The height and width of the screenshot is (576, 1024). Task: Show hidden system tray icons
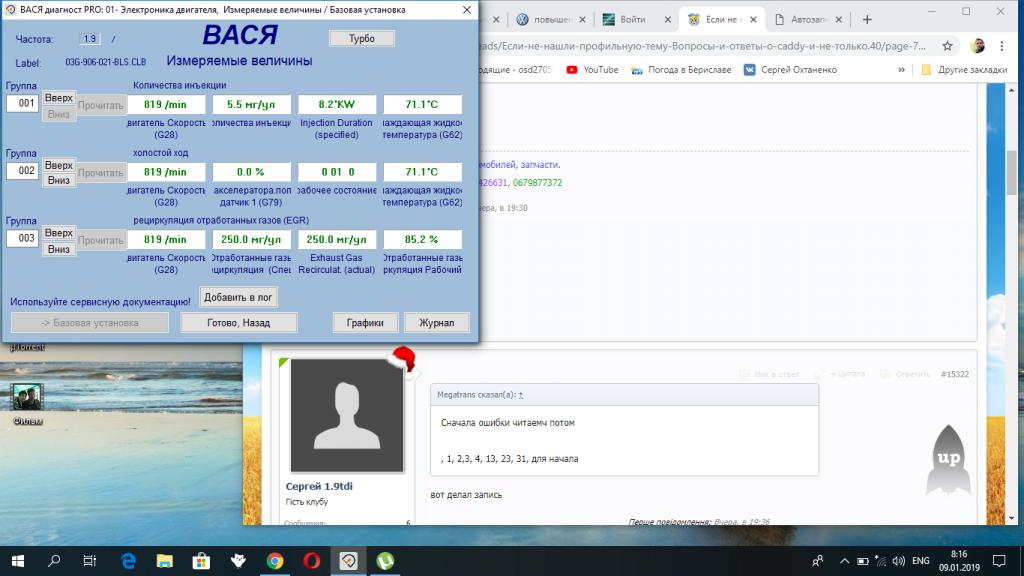click(x=844, y=561)
